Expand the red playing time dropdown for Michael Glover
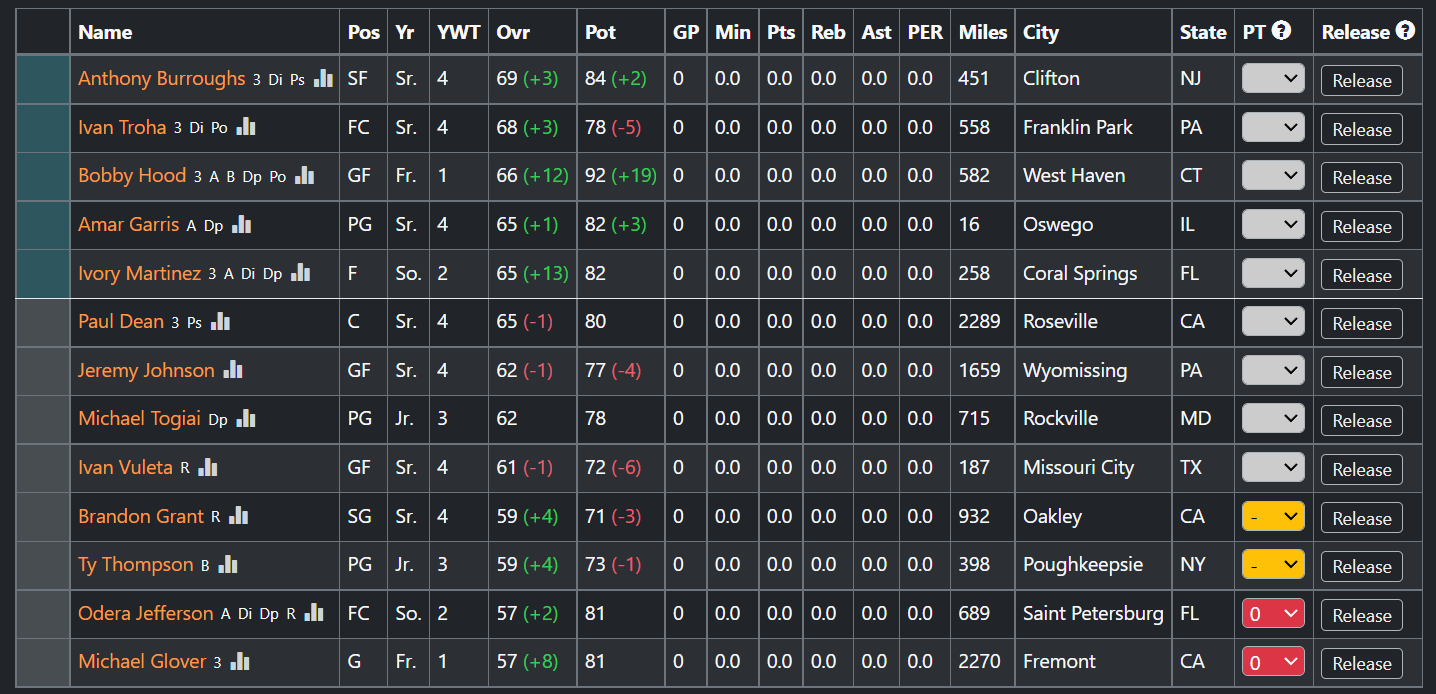Image resolution: width=1436 pixels, height=694 pixels. point(1273,661)
